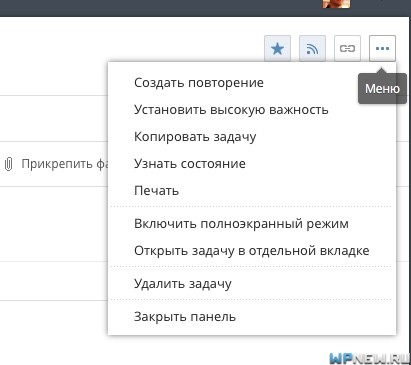Select Создать повторение menu item
The height and width of the screenshot is (365, 411).
point(199,83)
